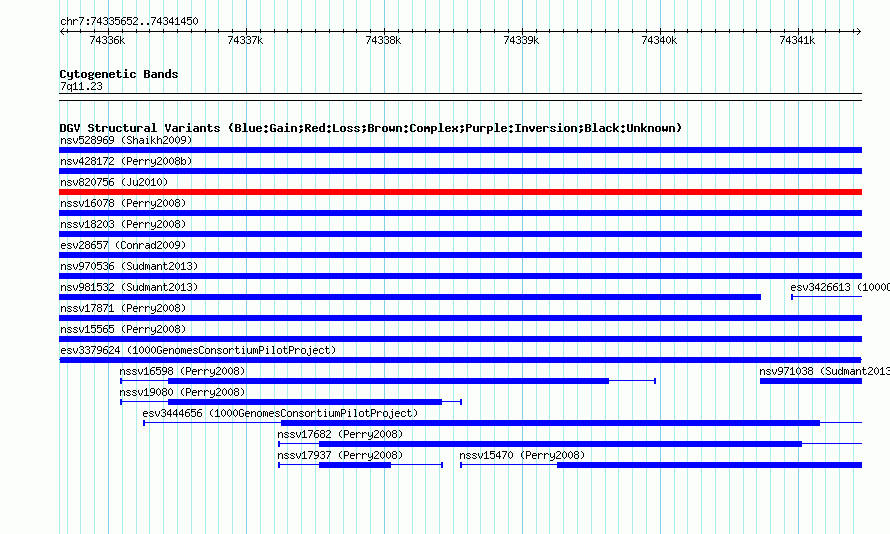Click the Cytogenetic Bands track title

point(119,74)
